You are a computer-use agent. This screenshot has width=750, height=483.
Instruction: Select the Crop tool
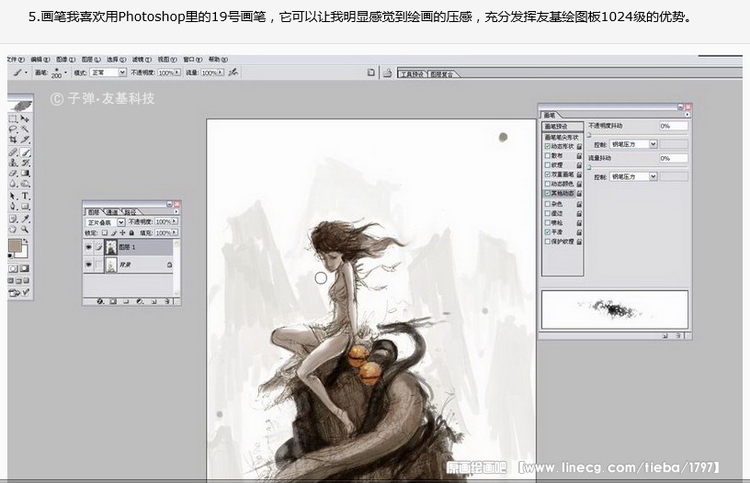click(13, 140)
